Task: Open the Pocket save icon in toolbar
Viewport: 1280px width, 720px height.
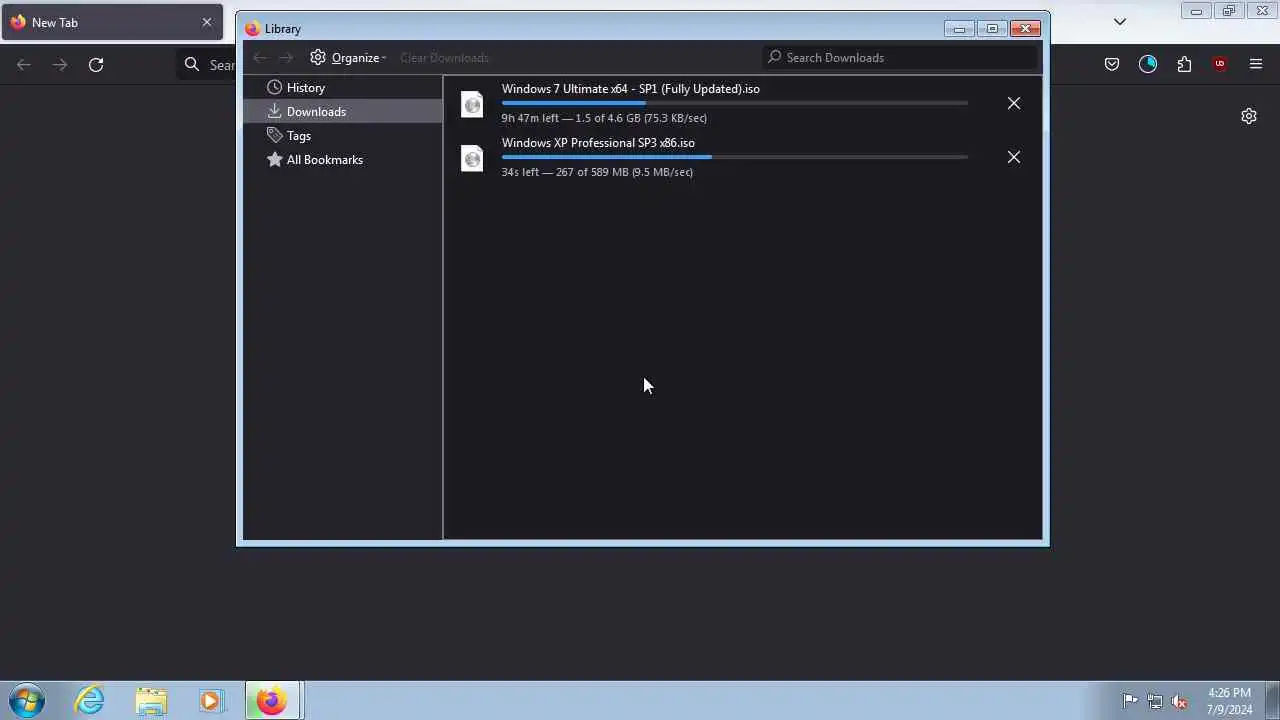Action: (x=1112, y=65)
